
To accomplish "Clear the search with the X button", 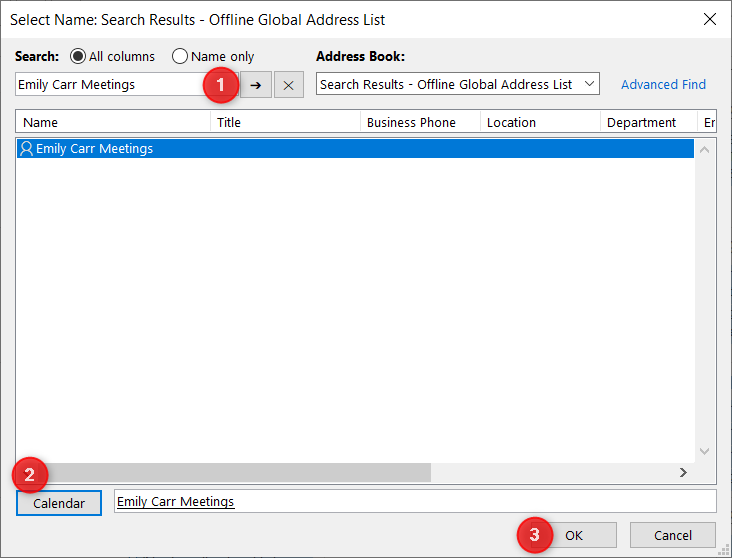I will click(x=289, y=85).
